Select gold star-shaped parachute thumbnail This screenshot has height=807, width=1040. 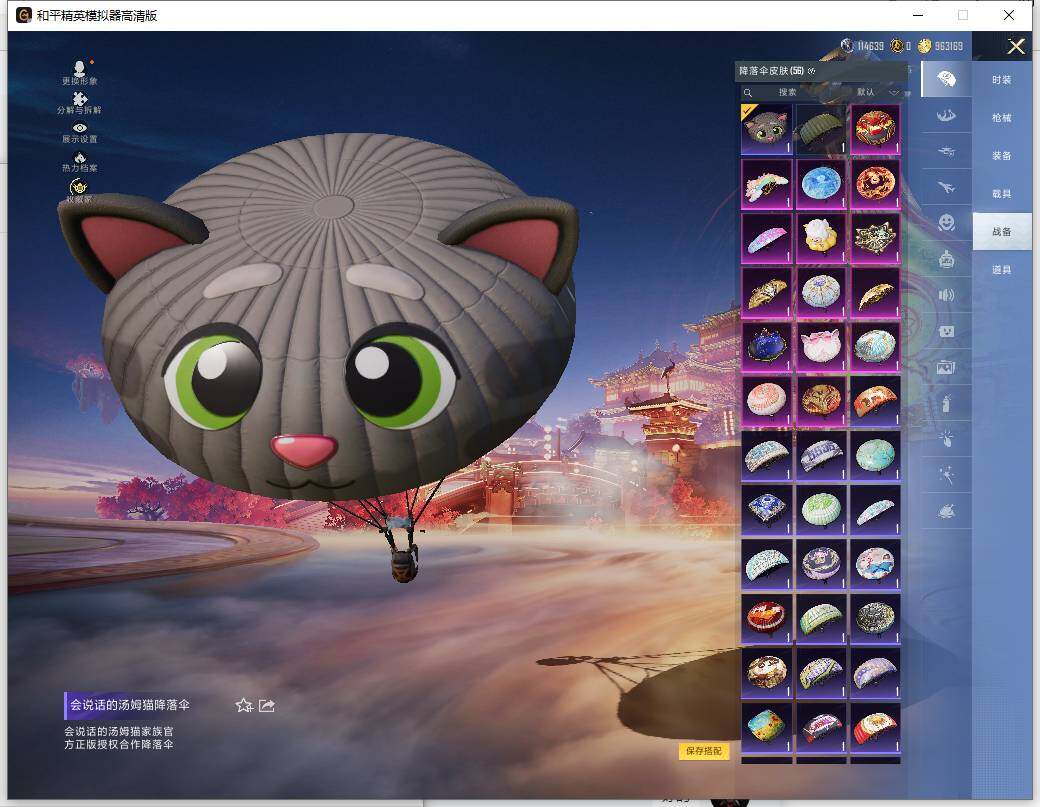[x=876, y=237]
